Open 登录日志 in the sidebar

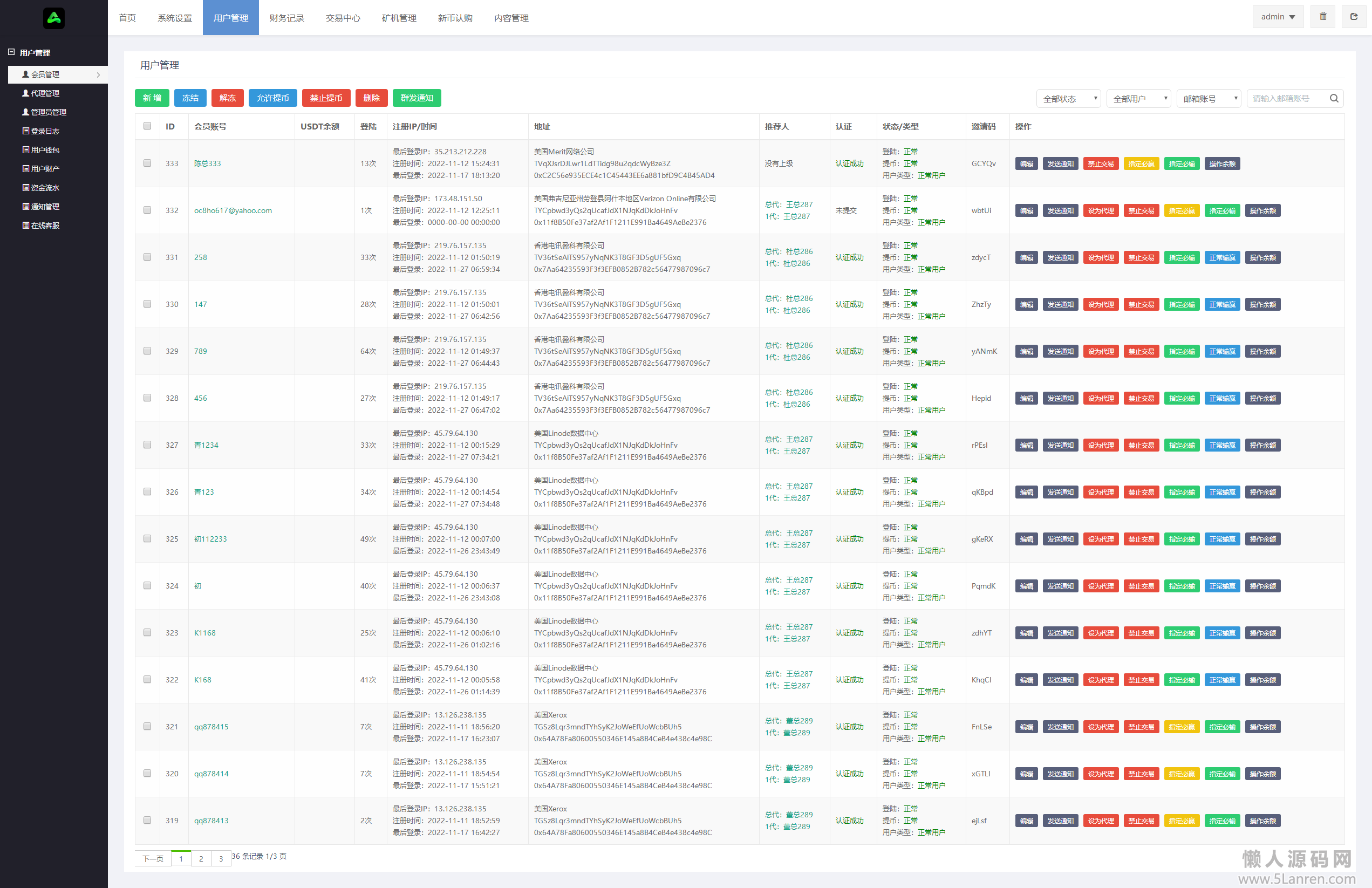coord(45,131)
